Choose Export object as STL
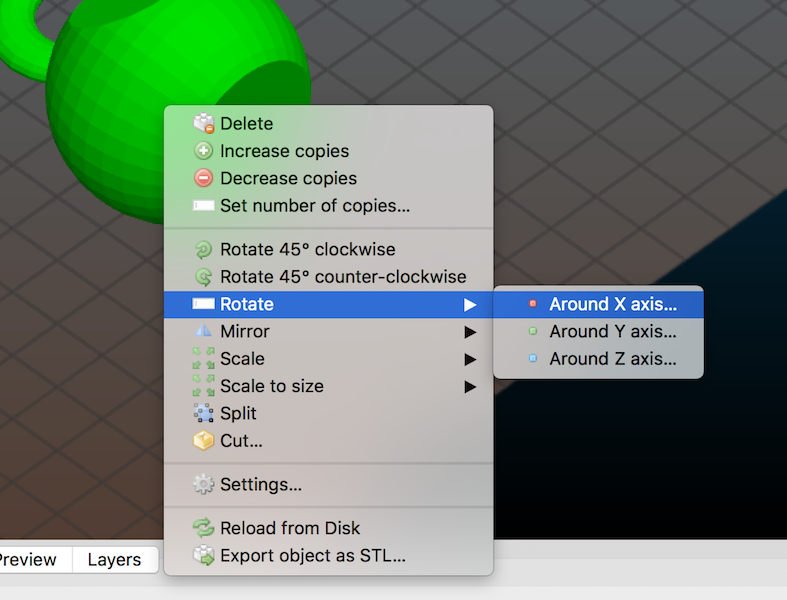Viewport: 787px width, 600px height. pos(312,556)
